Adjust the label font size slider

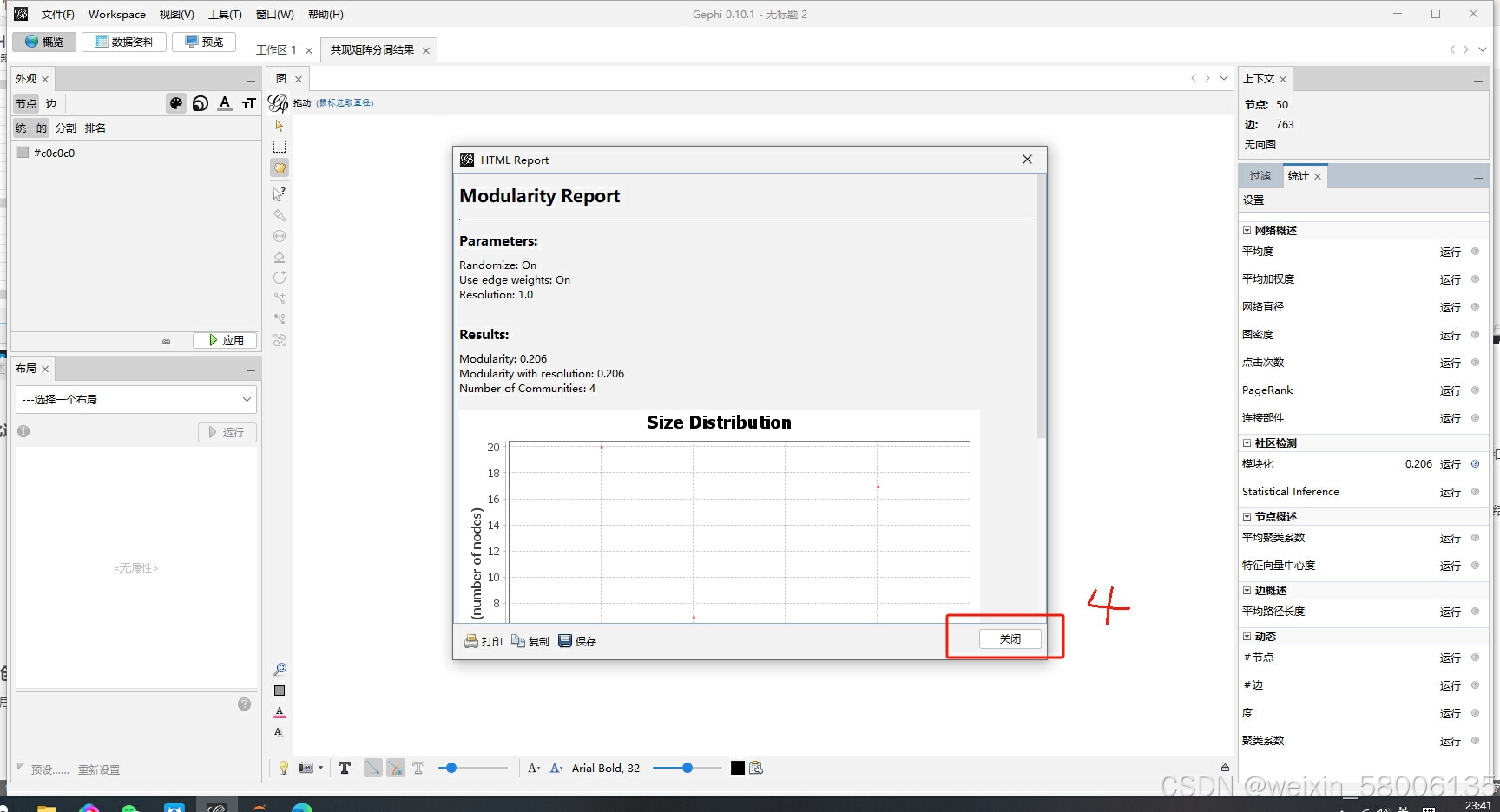pyautogui.click(x=687, y=768)
